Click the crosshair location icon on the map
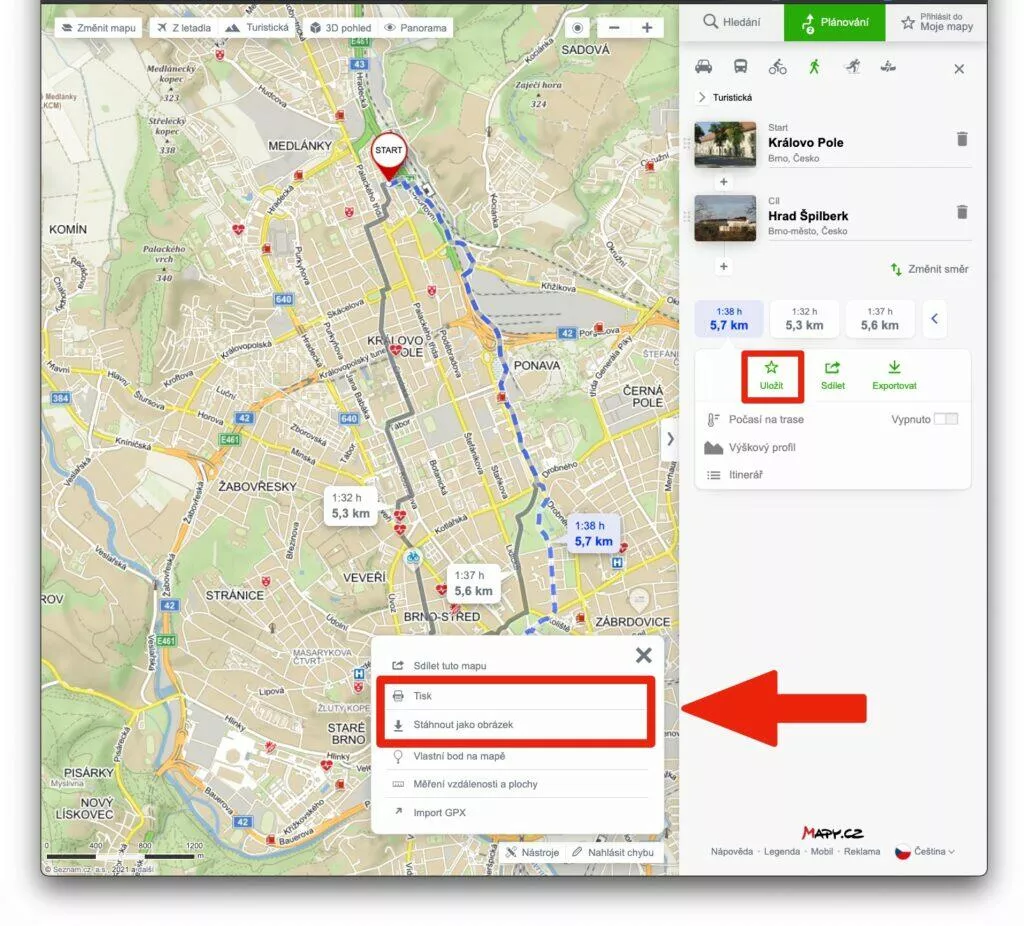Screen dimensions: 1024x926 coord(578,29)
